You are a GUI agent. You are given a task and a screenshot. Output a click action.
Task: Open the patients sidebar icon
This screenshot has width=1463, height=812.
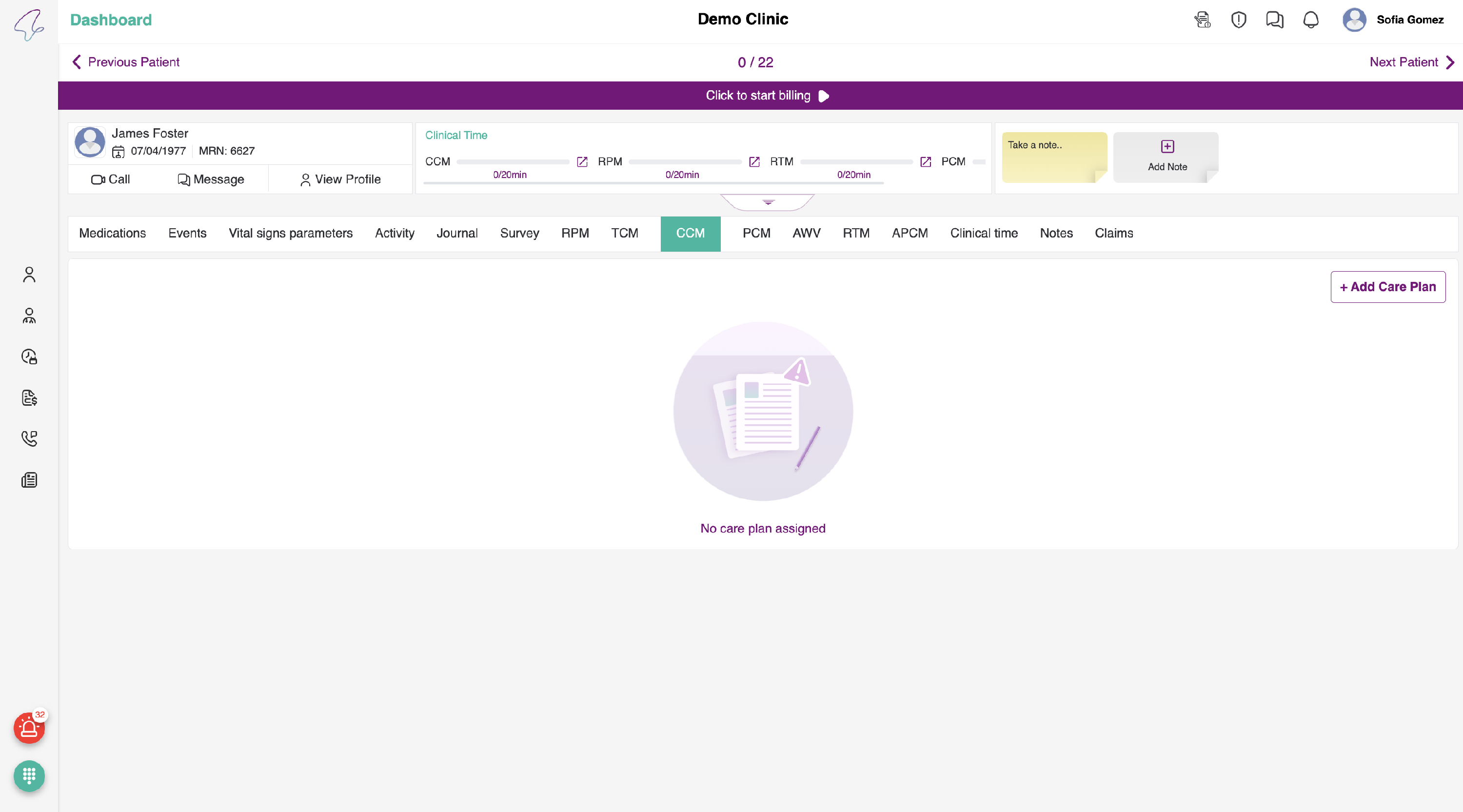29,275
